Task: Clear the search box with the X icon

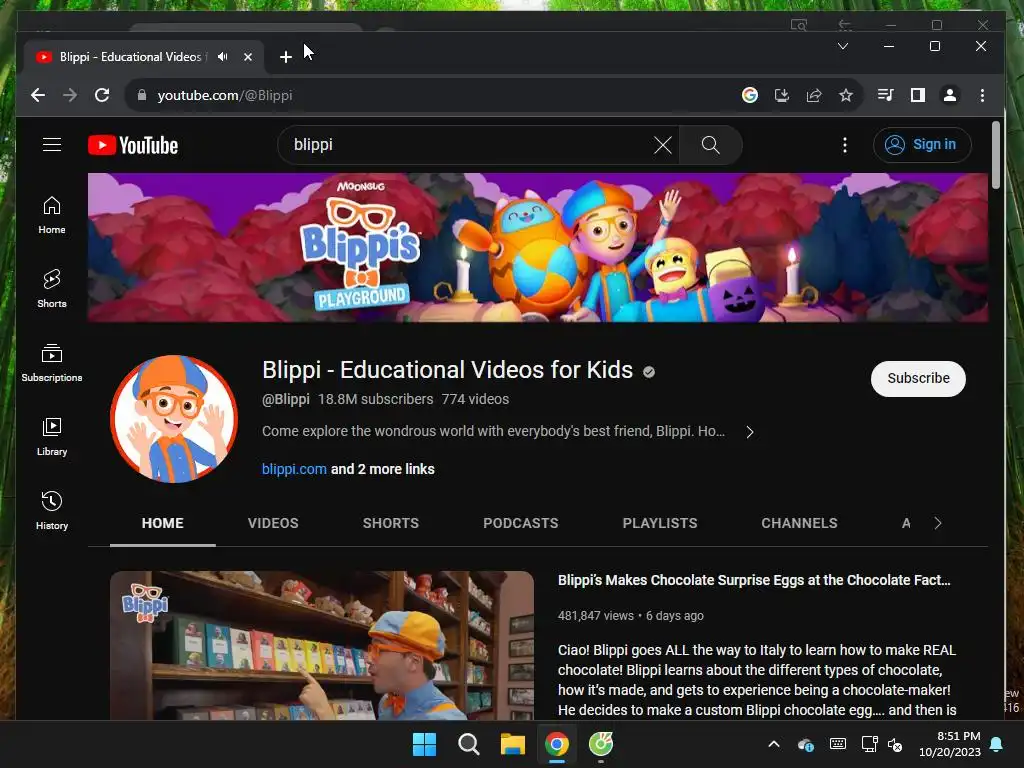Action: [x=662, y=145]
